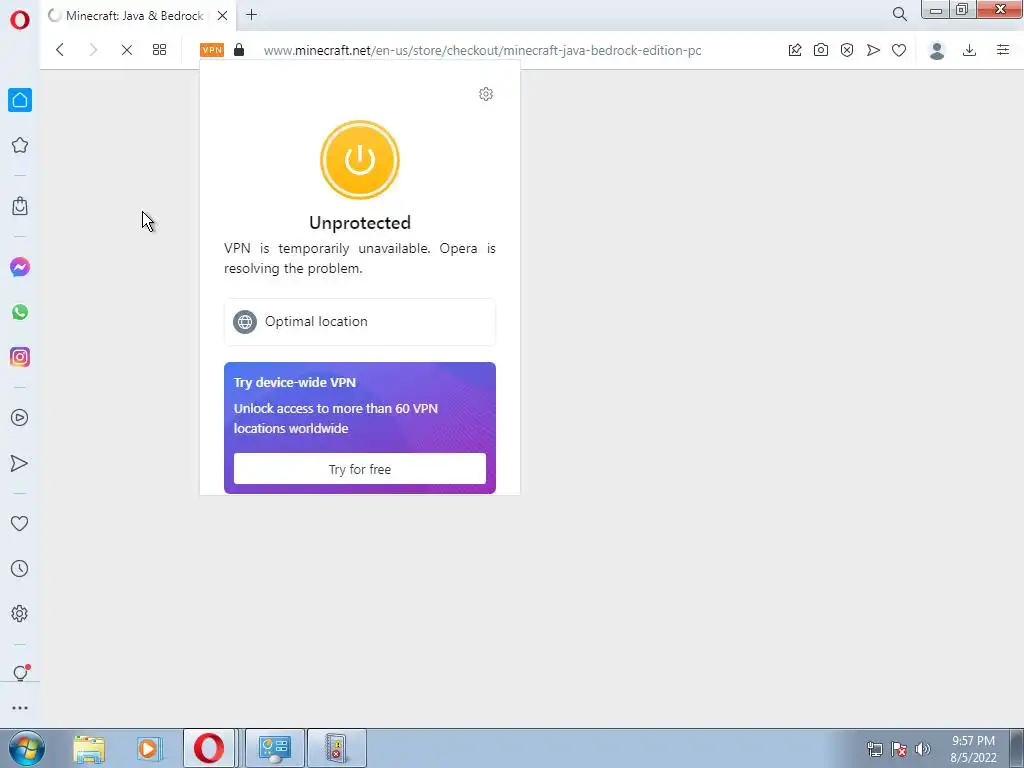Open My Flow arrow in sidebar
Screen dimensions: 1024x768
(20, 463)
